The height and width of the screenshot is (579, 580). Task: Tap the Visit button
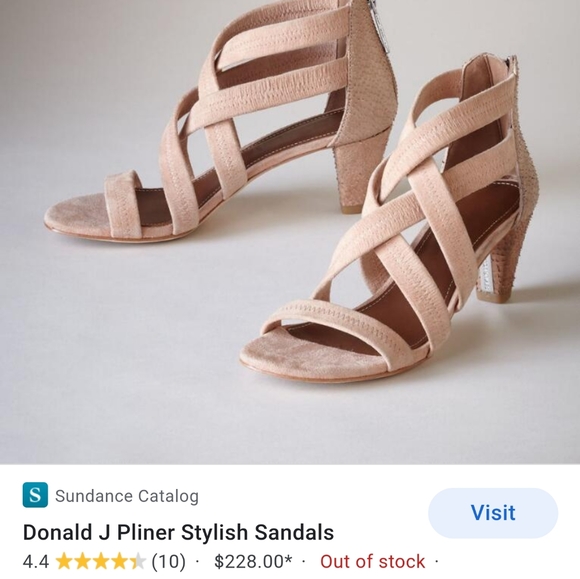[x=493, y=513]
